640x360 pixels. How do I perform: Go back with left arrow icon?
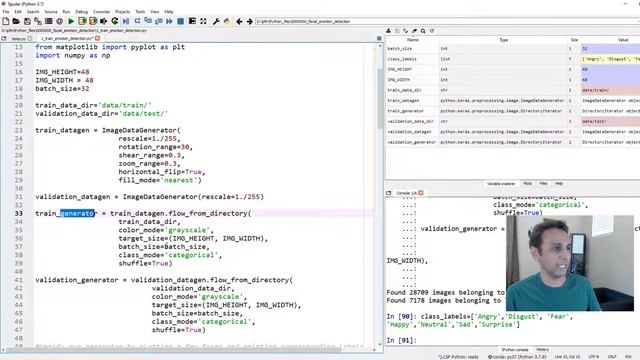(239, 21)
